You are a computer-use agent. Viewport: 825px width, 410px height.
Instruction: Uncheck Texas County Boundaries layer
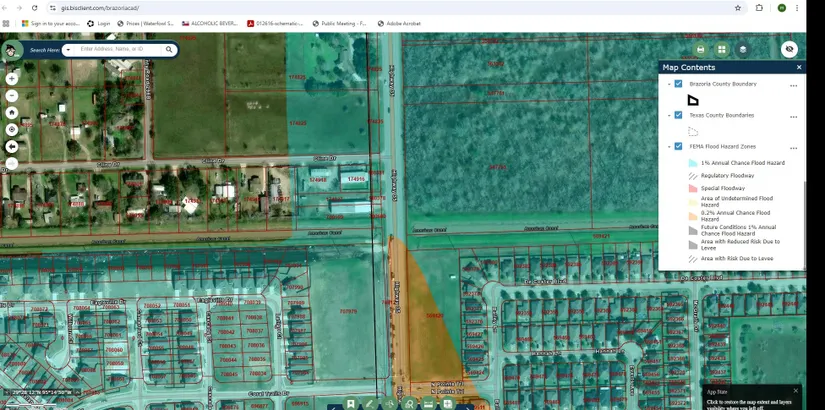coord(678,115)
